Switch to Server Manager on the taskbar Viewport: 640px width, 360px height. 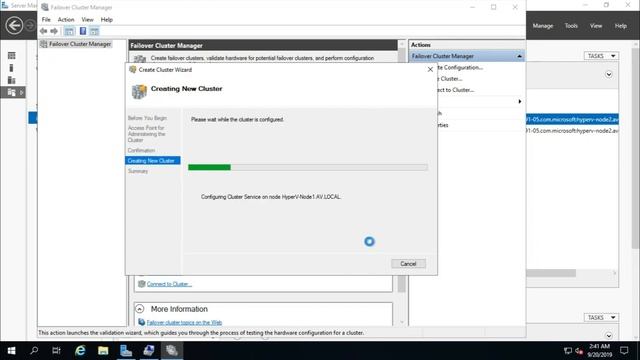(x=126, y=351)
